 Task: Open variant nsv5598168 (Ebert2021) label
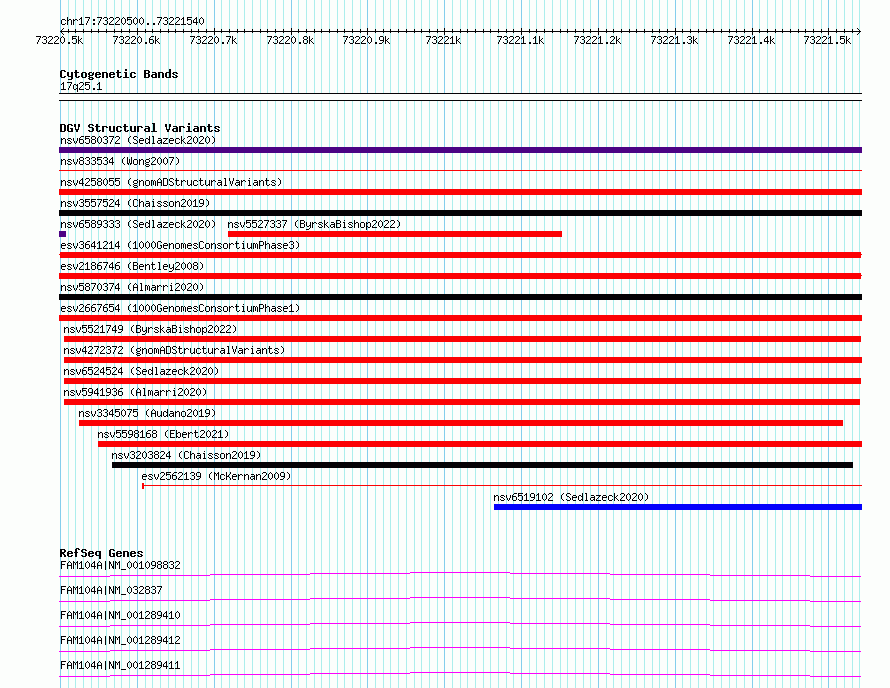[163, 434]
